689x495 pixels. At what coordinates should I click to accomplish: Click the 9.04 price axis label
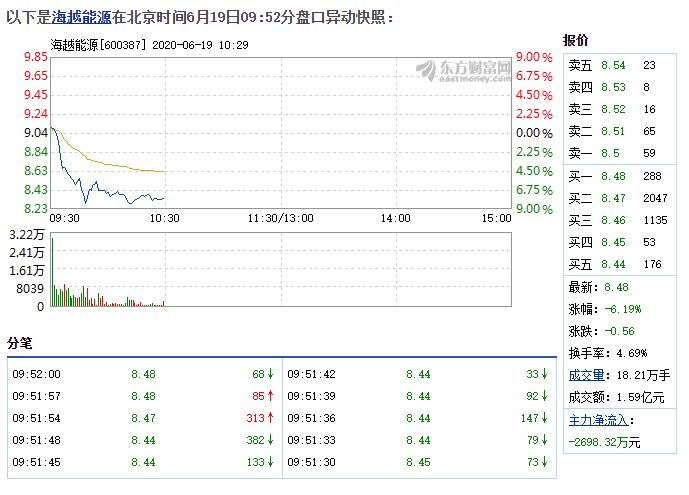pos(36,133)
